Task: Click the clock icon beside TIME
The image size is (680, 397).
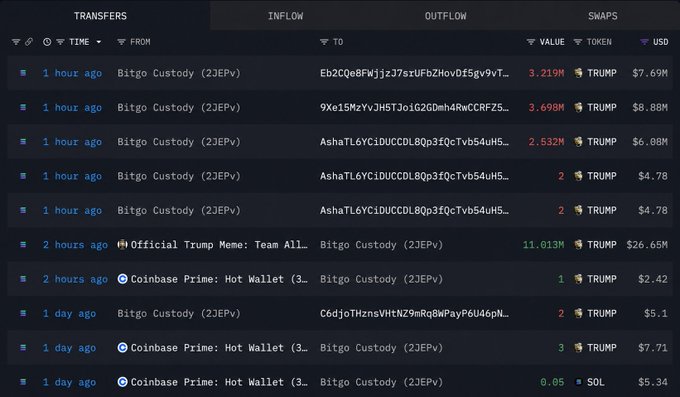Action: (47, 42)
